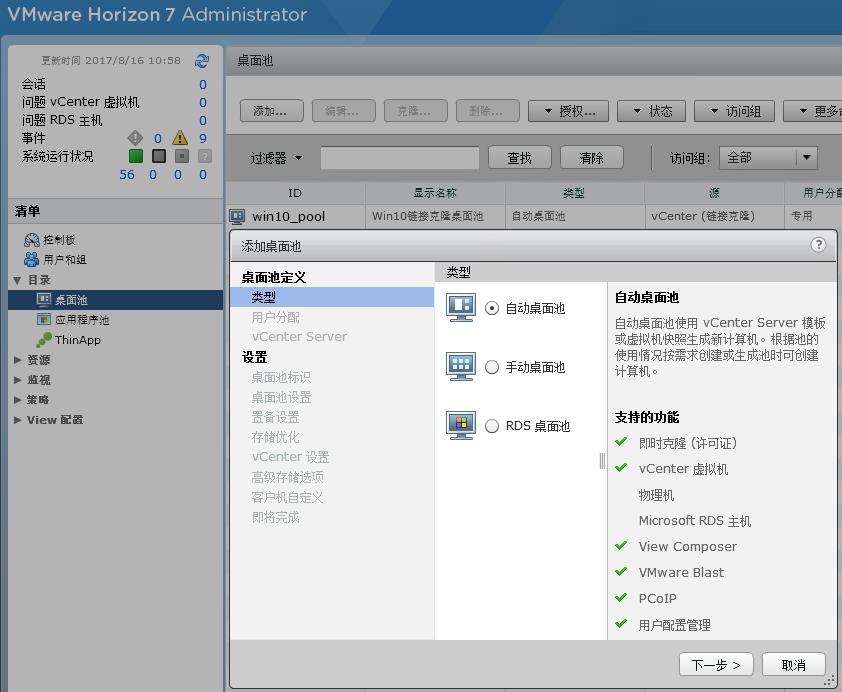Select 用户和组 in the left navigation
The width and height of the screenshot is (842, 692).
click(58, 257)
